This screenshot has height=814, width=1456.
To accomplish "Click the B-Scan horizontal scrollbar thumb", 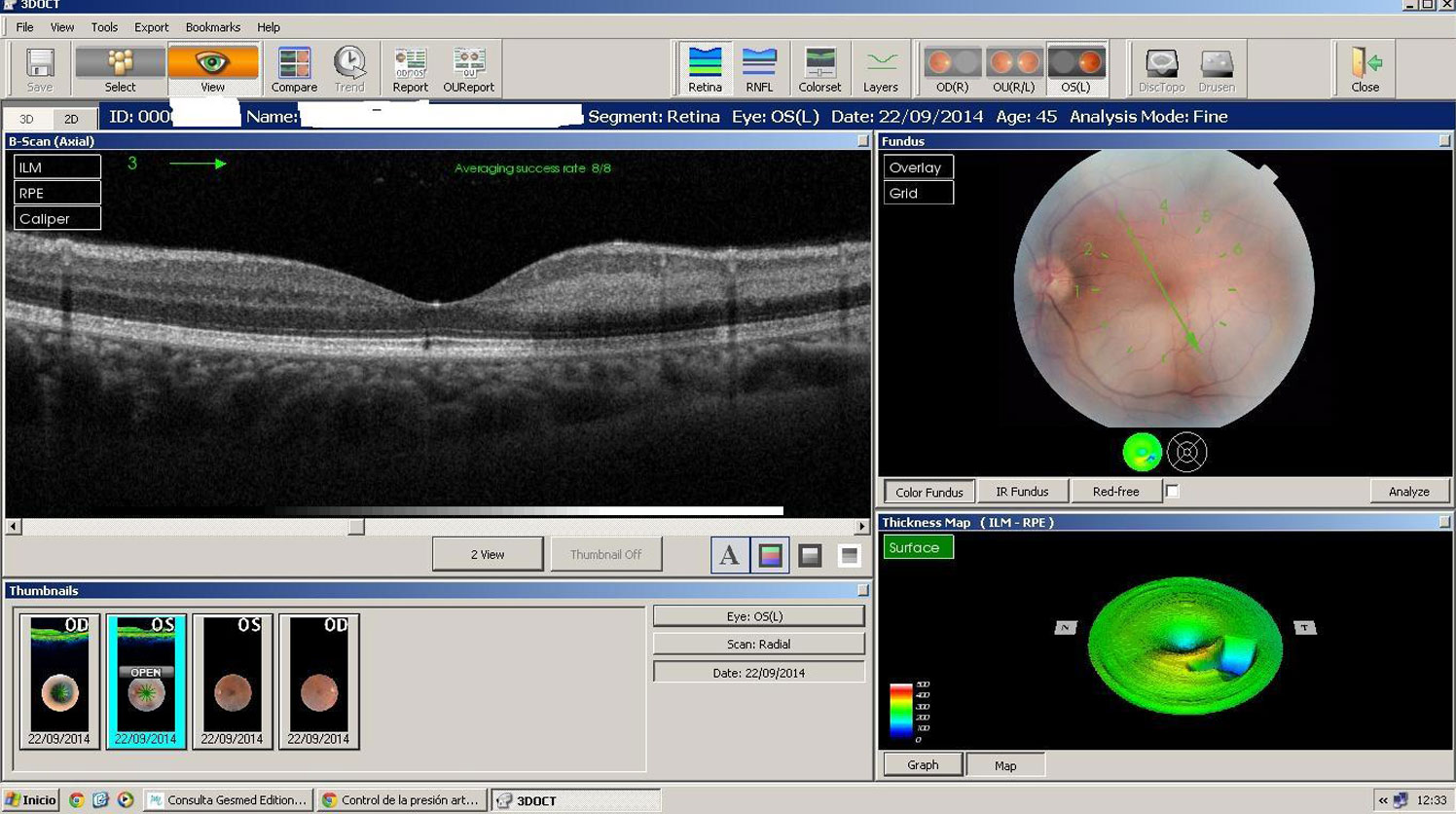I will point(356,527).
